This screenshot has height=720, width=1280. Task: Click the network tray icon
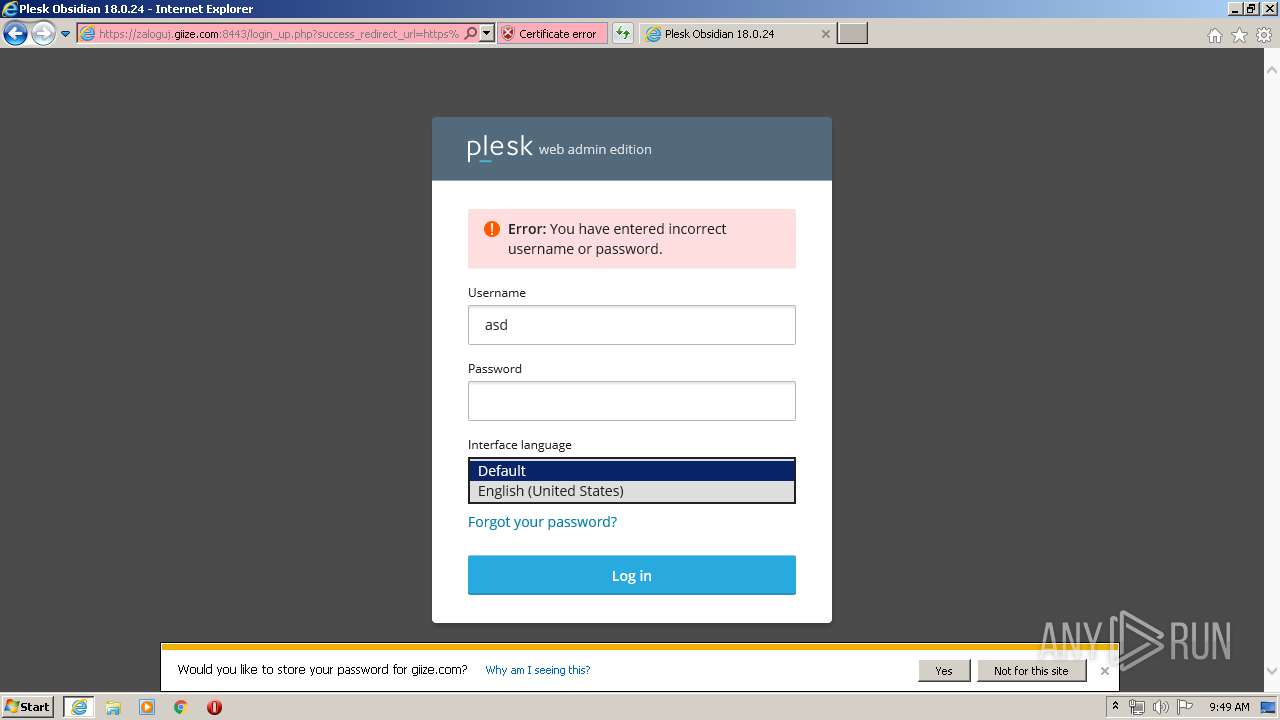click(x=1137, y=707)
